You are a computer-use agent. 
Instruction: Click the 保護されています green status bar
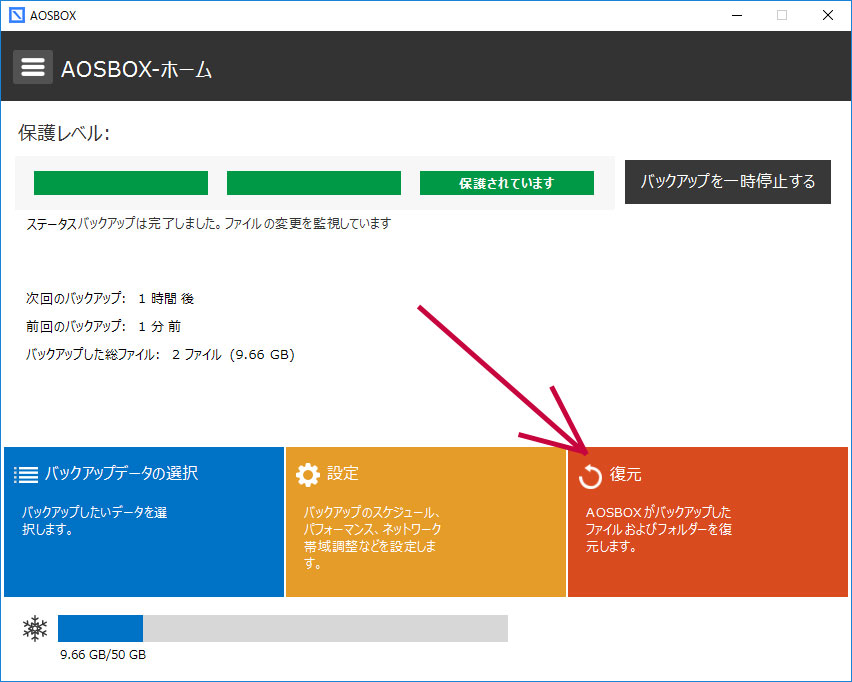tap(506, 183)
